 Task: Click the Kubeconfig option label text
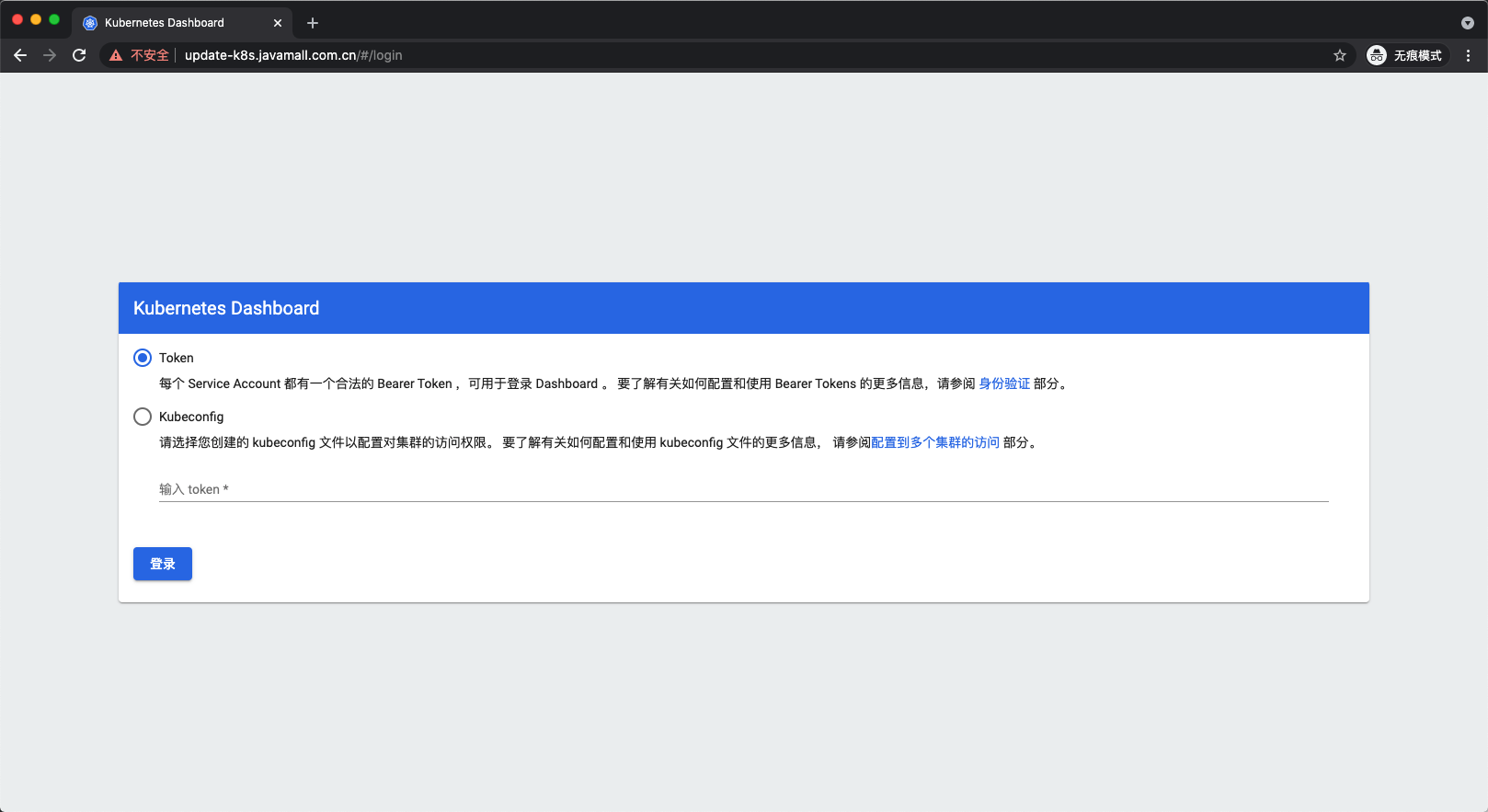click(x=191, y=417)
